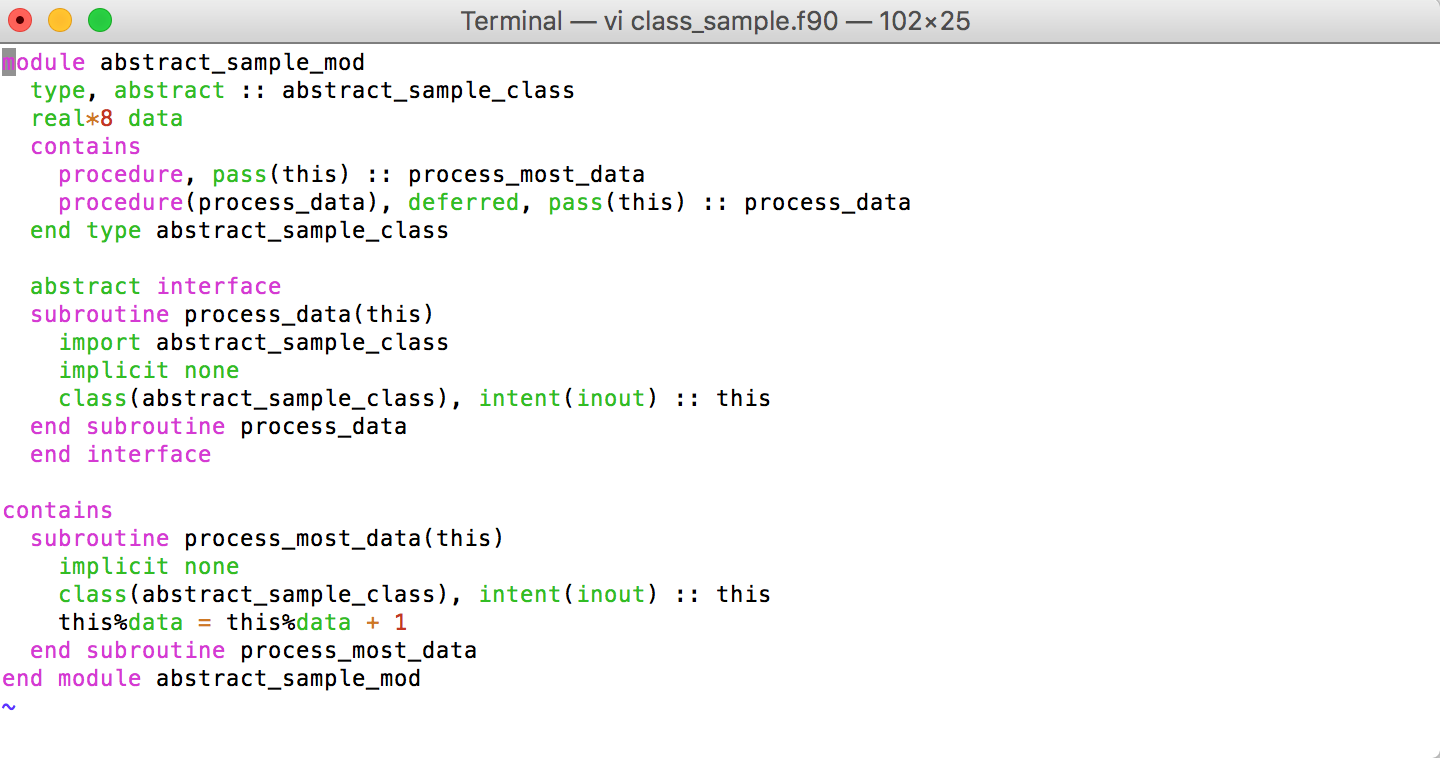The image size is (1440, 758).
Task: Click 'subroutine process_most_data(this)' definition line
Action: [x=268, y=538]
